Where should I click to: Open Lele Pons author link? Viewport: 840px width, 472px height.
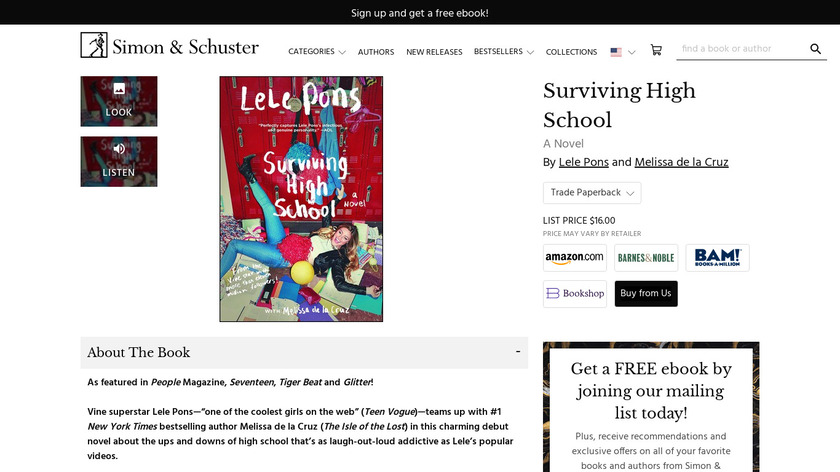coord(583,162)
